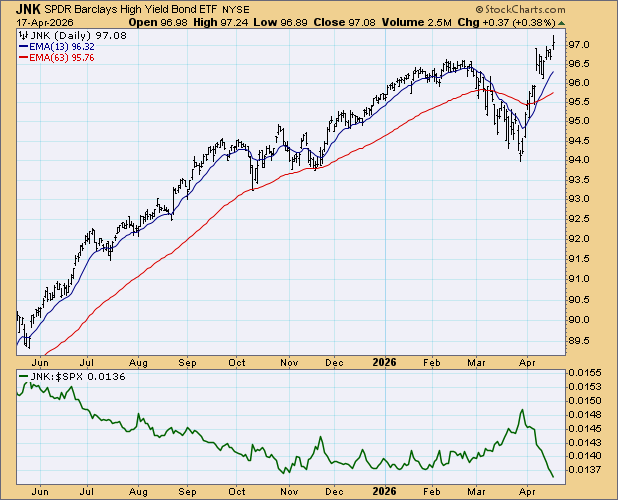Click the red EMA(63) legend line
The image size is (618, 500).
tap(25, 57)
